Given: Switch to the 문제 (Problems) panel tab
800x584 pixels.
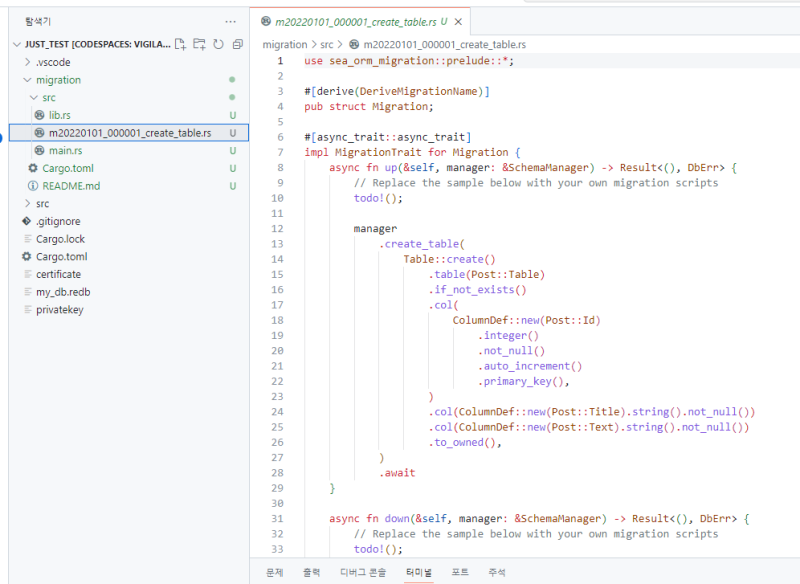Looking at the screenshot, I should tap(274, 572).
